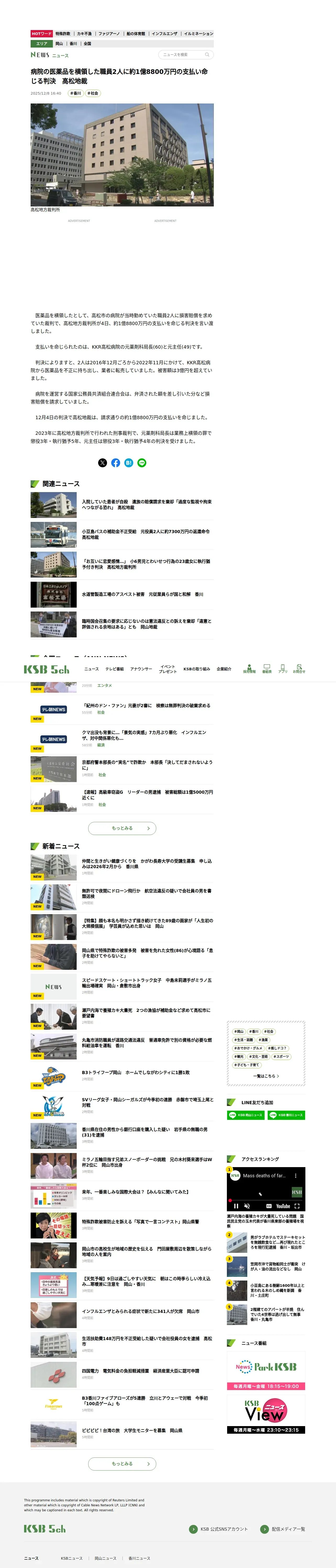
Task: Open the tag list via 一覧はこちら
Action: [266, 1076]
